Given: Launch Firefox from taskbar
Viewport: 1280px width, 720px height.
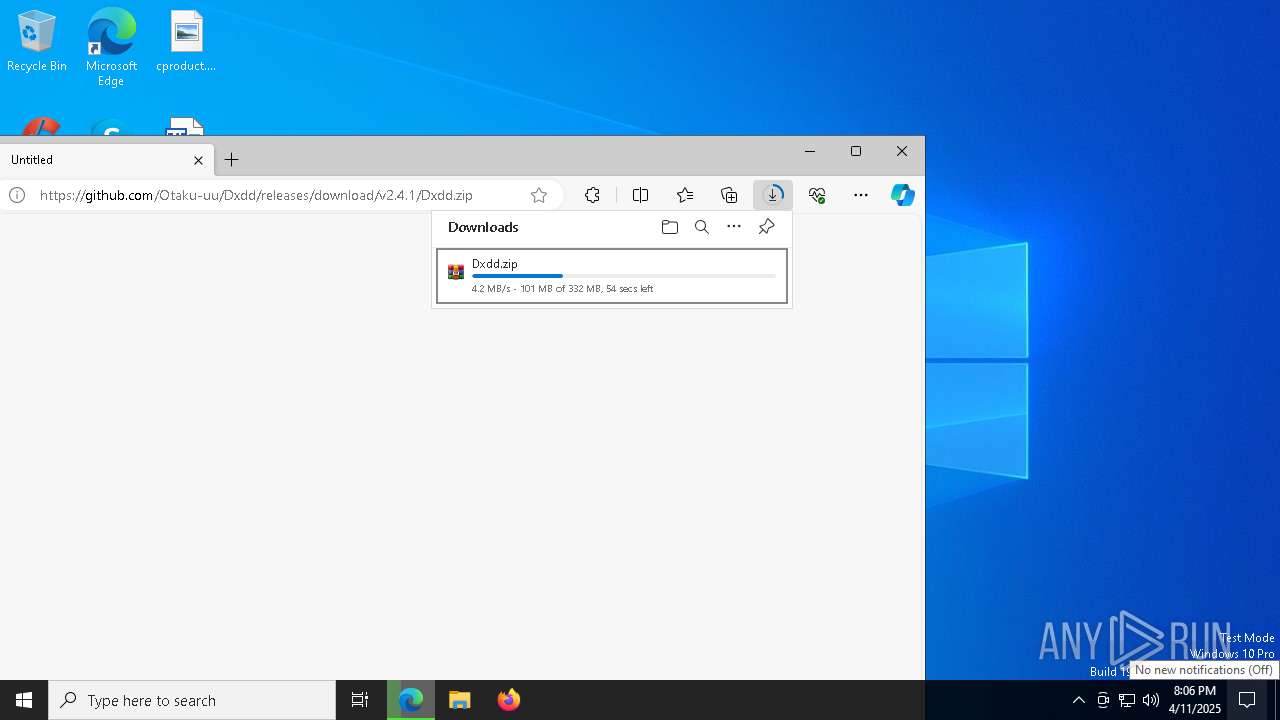Looking at the screenshot, I should (x=509, y=700).
